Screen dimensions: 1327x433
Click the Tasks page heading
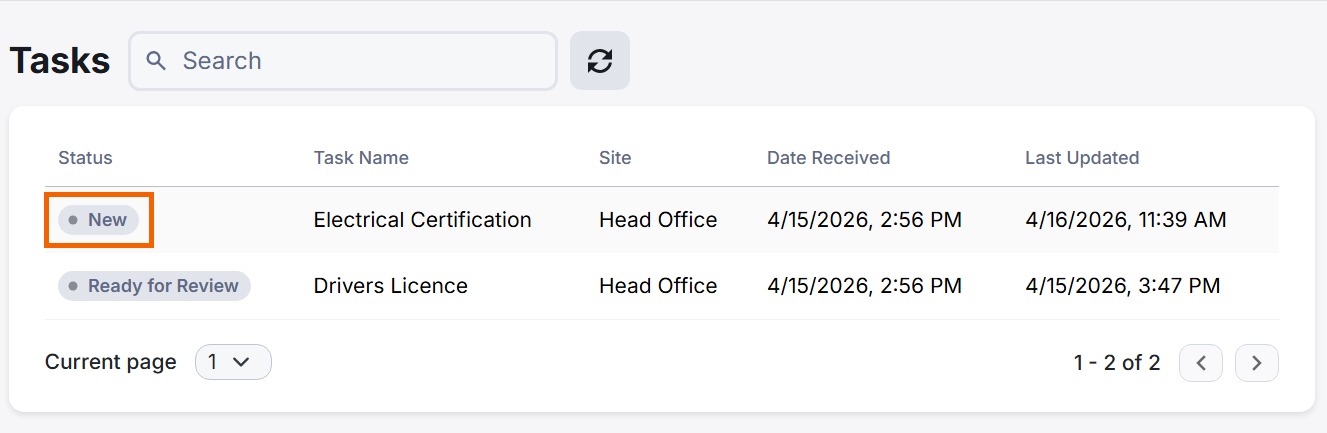(x=60, y=61)
